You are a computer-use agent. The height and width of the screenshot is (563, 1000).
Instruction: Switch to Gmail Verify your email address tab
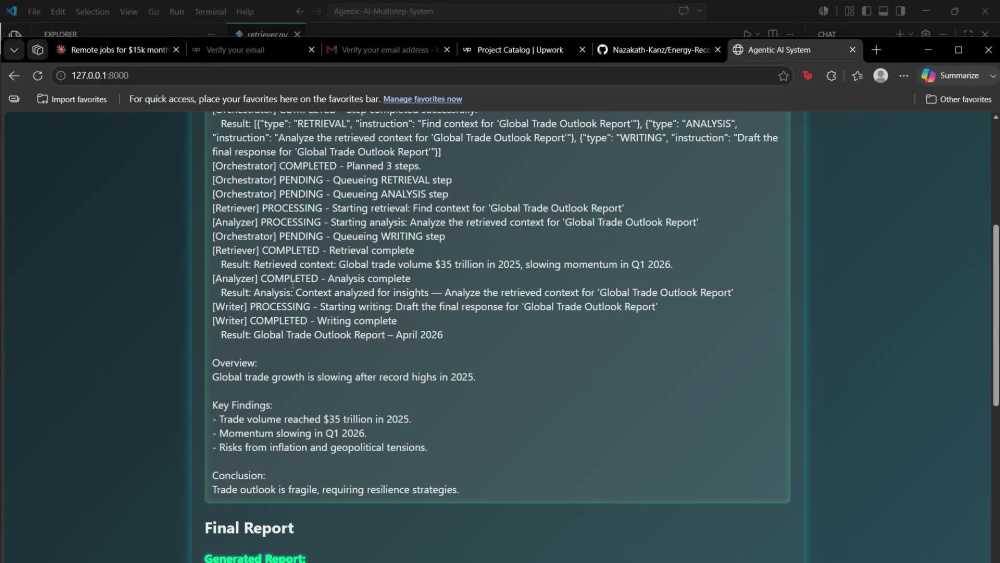pos(388,50)
